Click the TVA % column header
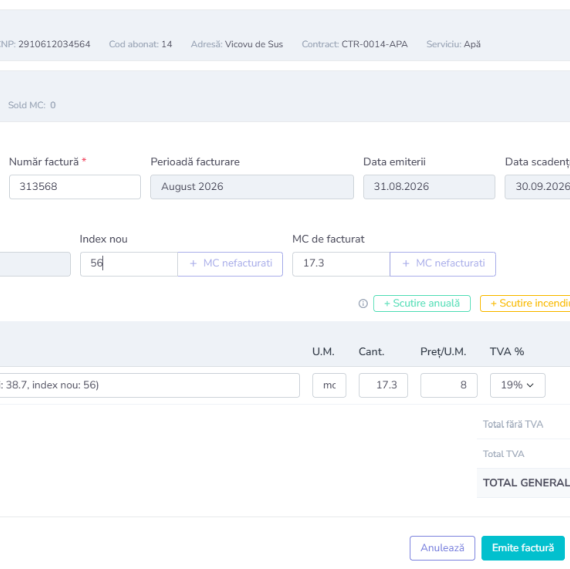 click(x=507, y=352)
